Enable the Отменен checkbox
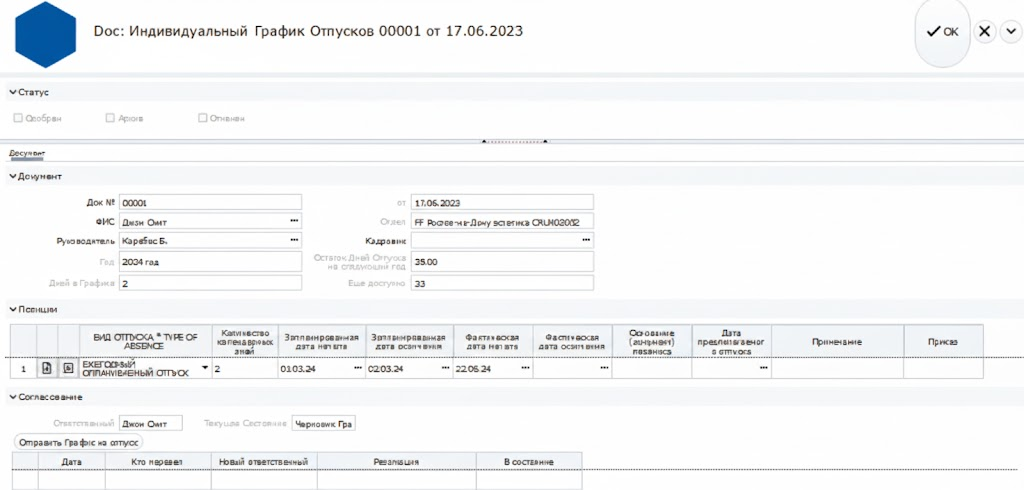 point(202,119)
